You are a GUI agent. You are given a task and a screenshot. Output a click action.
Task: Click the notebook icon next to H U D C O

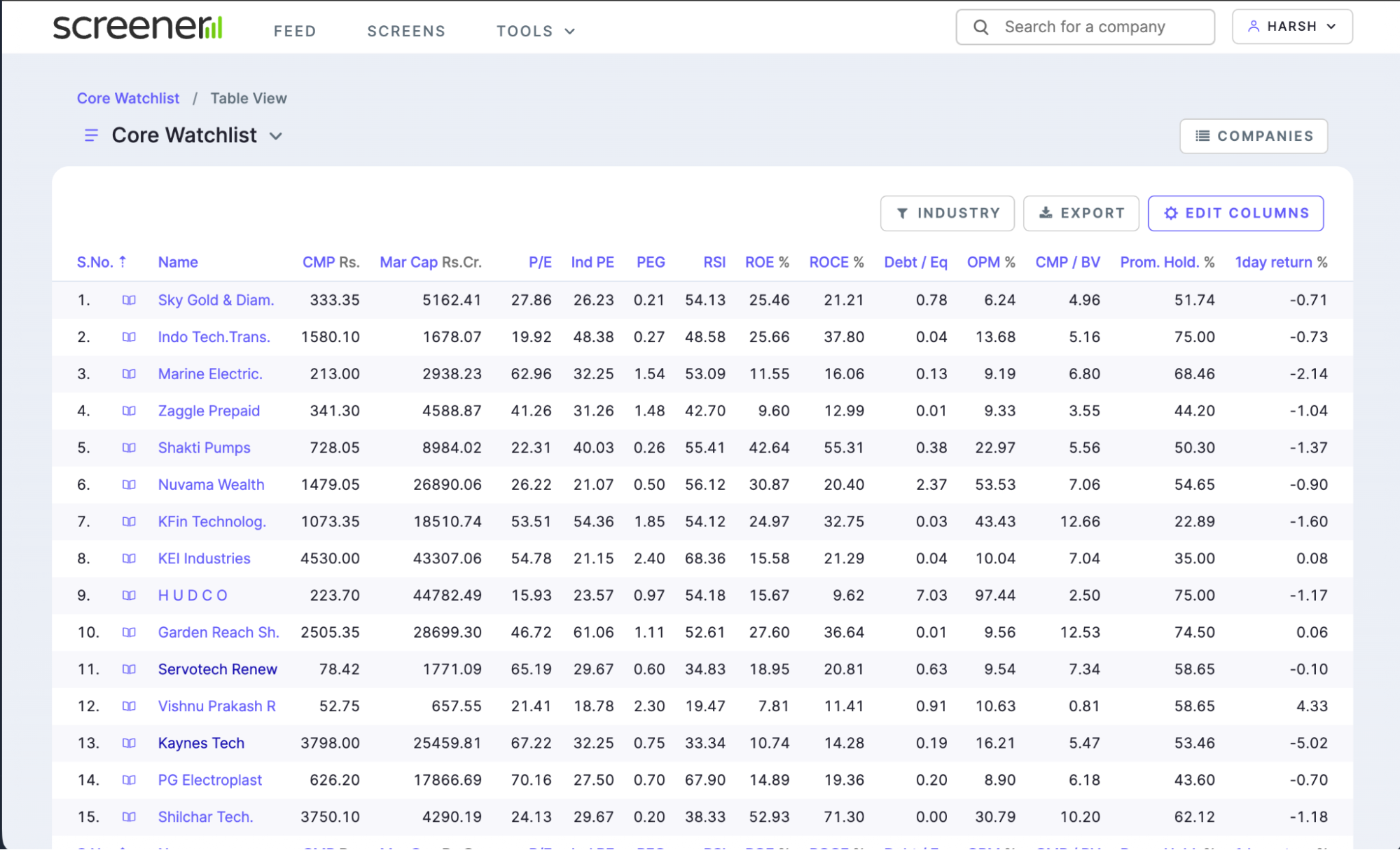pyautogui.click(x=129, y=595)
